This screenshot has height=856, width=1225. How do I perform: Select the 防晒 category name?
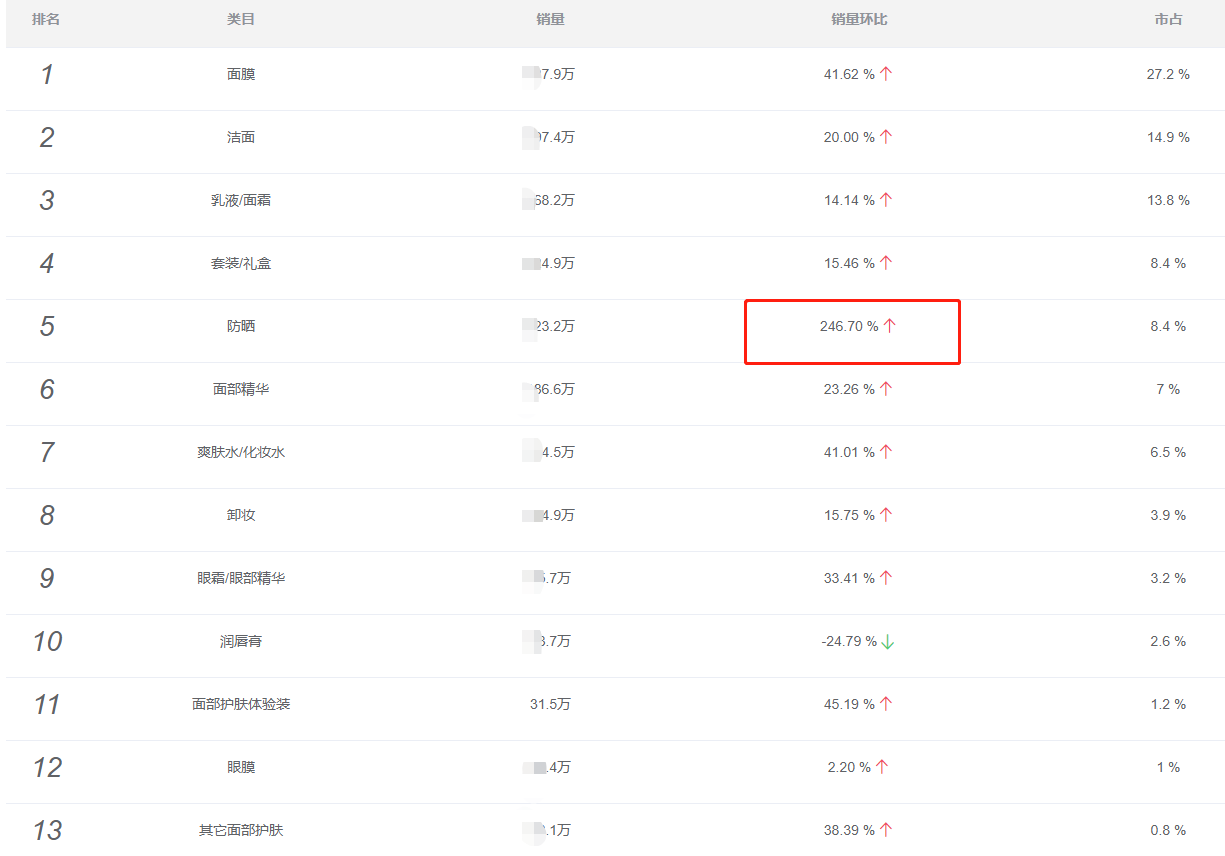pos(241,326)
